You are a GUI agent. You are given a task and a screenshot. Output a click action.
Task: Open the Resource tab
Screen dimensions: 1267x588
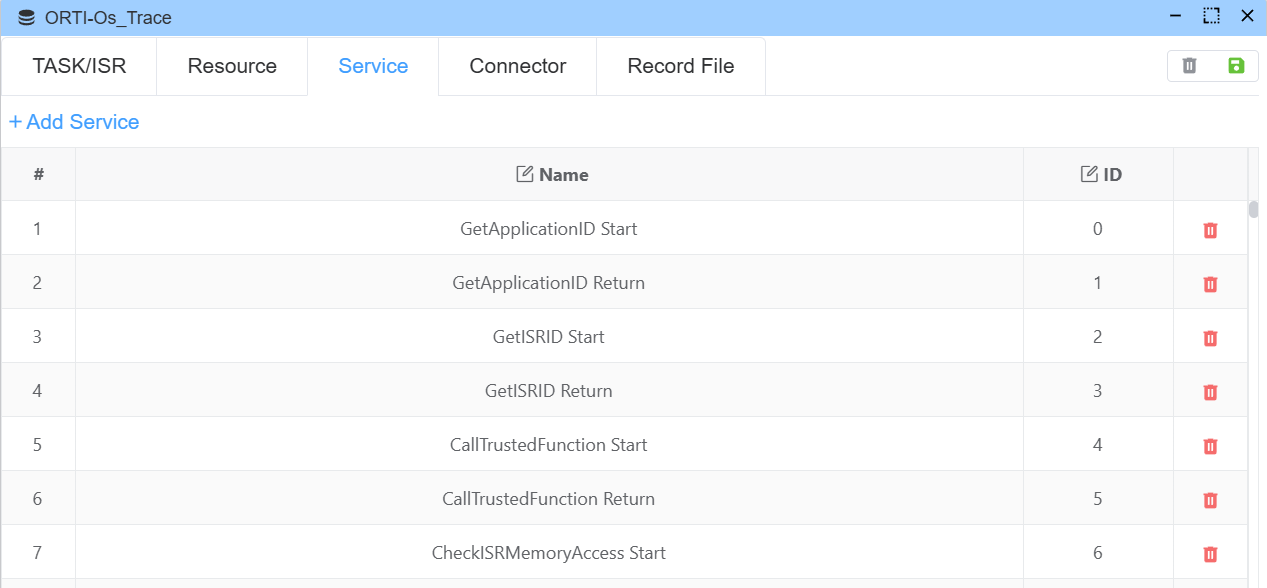(232, 66)
